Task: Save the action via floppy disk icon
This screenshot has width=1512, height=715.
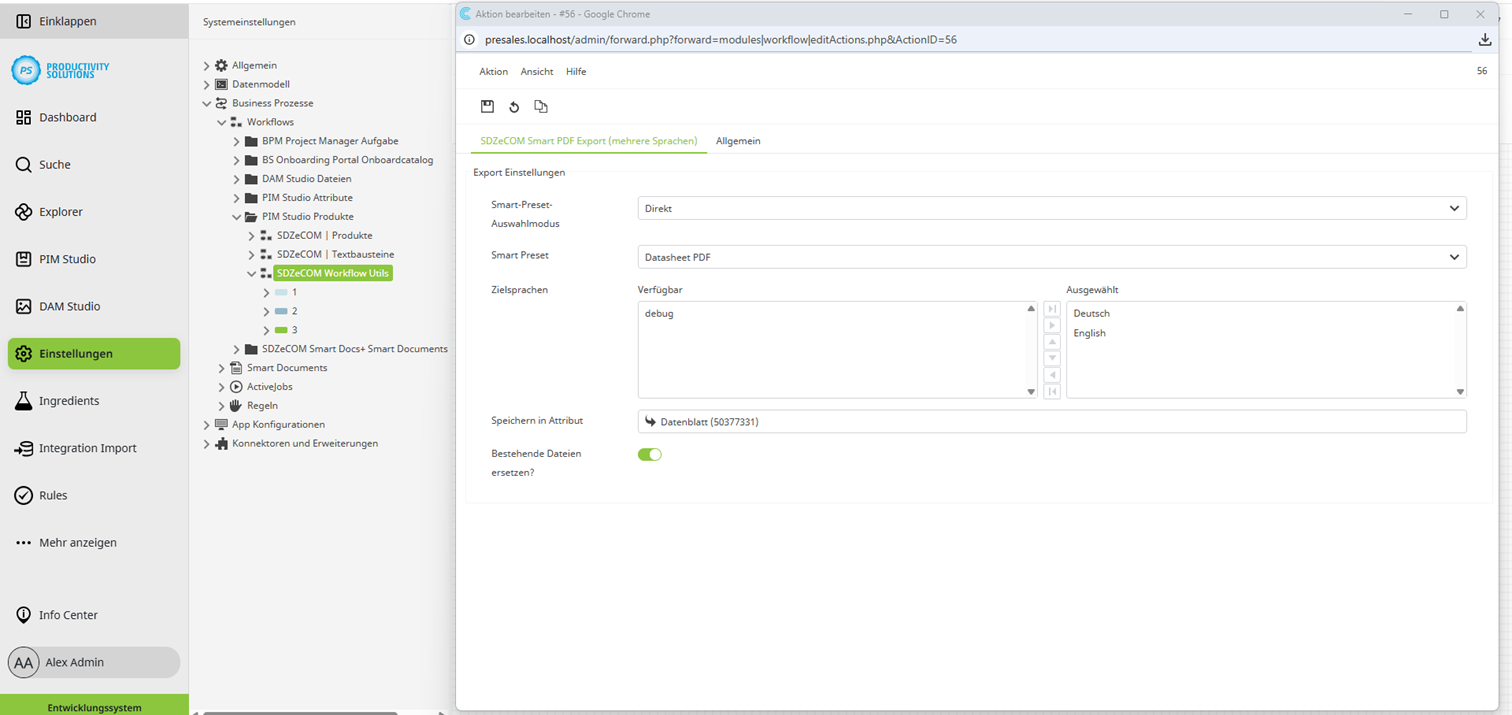Action: pos(487,106)
